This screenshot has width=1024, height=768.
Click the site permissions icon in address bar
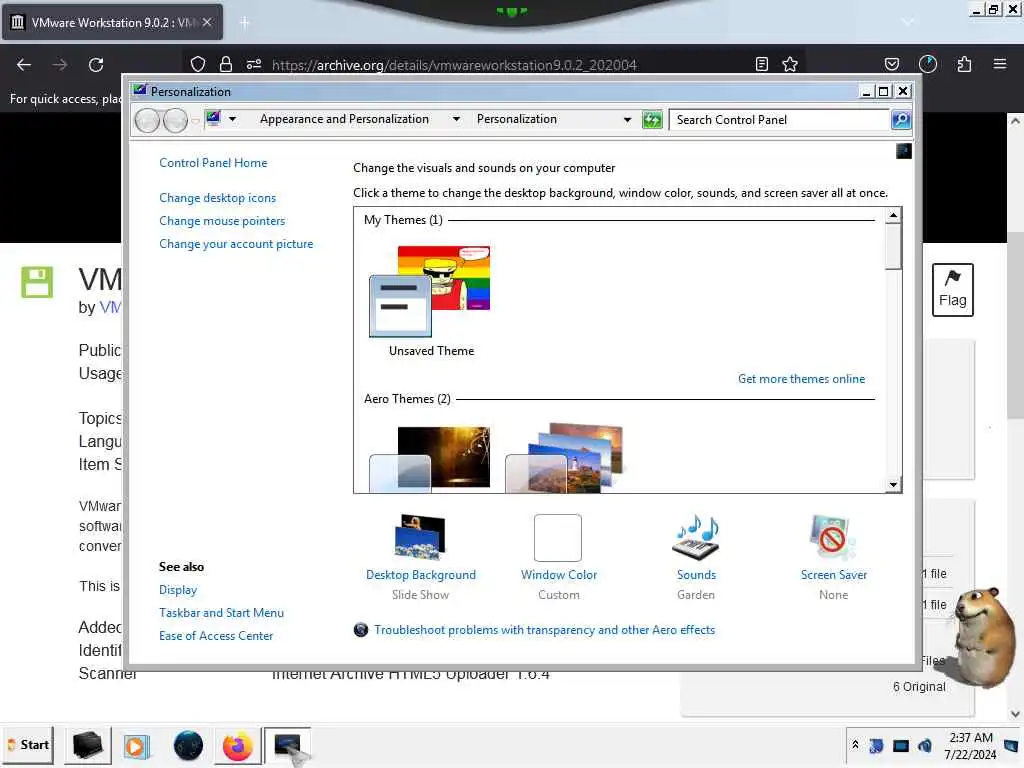[253, 64]
